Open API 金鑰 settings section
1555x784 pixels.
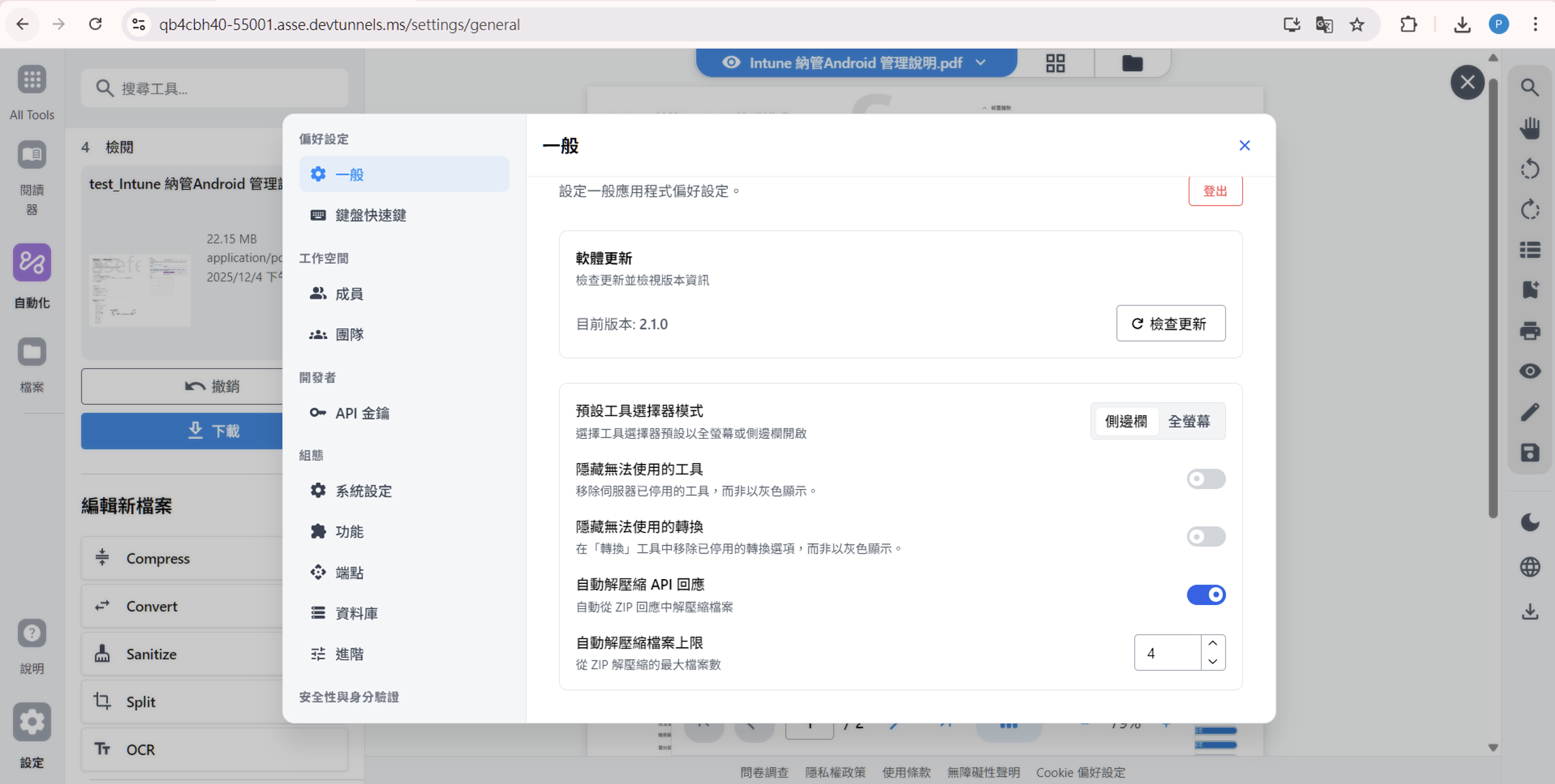point(362,413)
